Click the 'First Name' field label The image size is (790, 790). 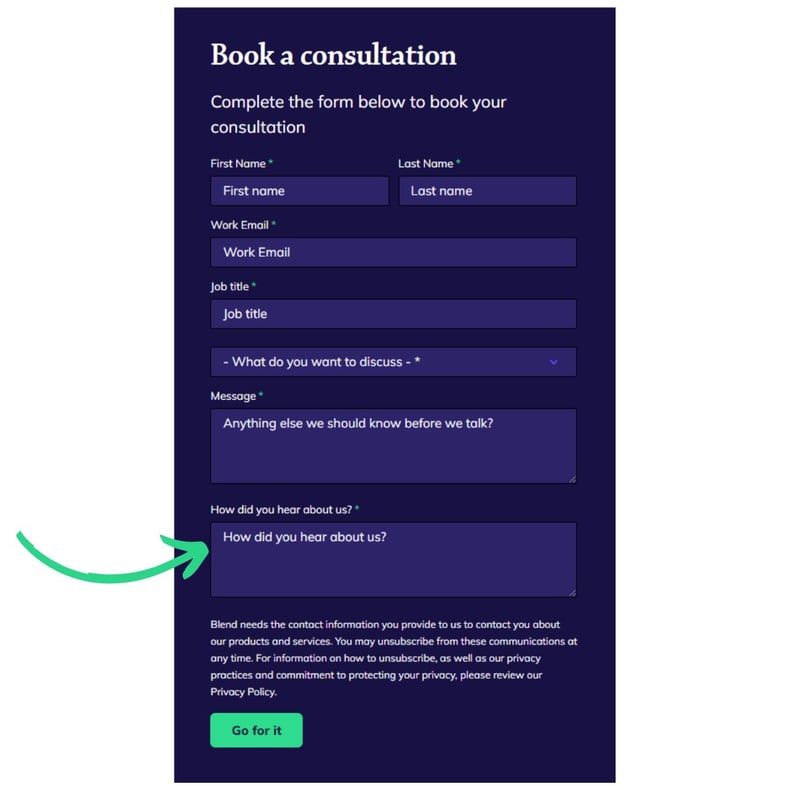[238, 164]
